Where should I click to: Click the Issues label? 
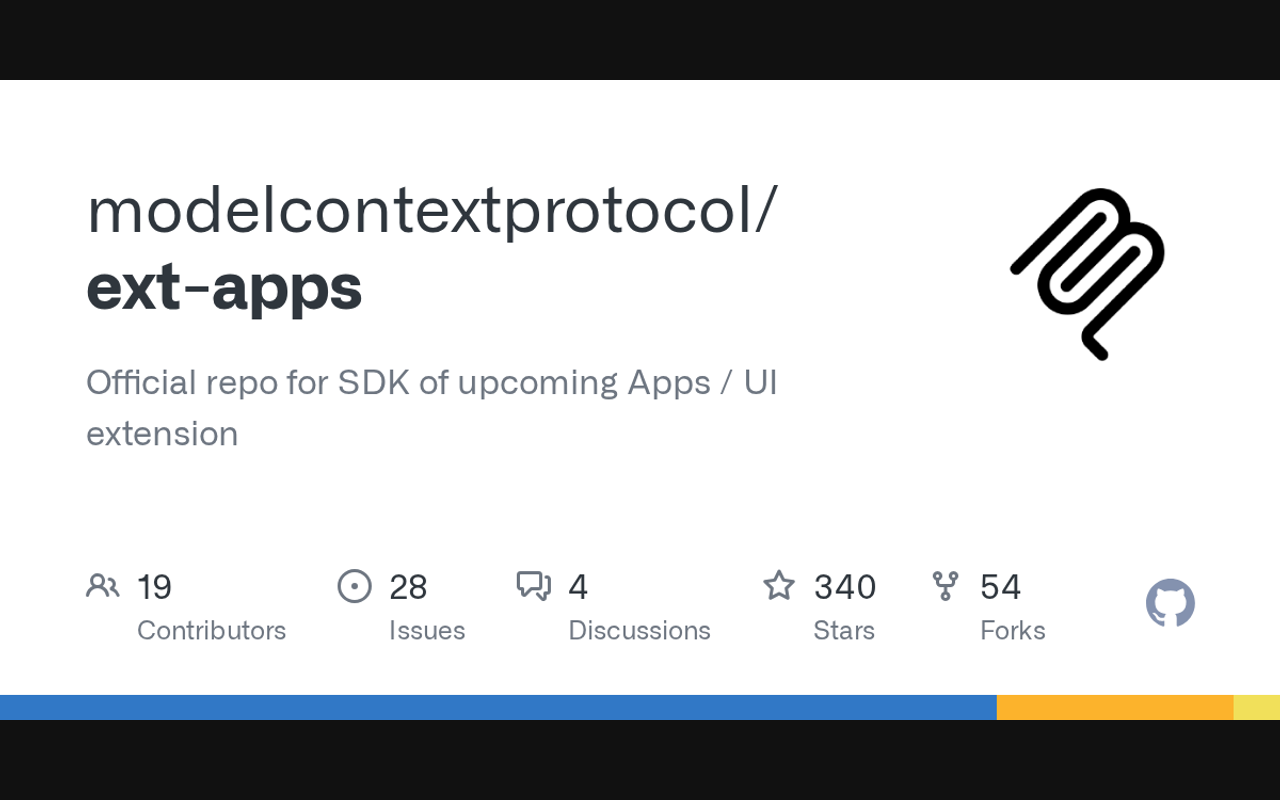click(x=427, y=630)
